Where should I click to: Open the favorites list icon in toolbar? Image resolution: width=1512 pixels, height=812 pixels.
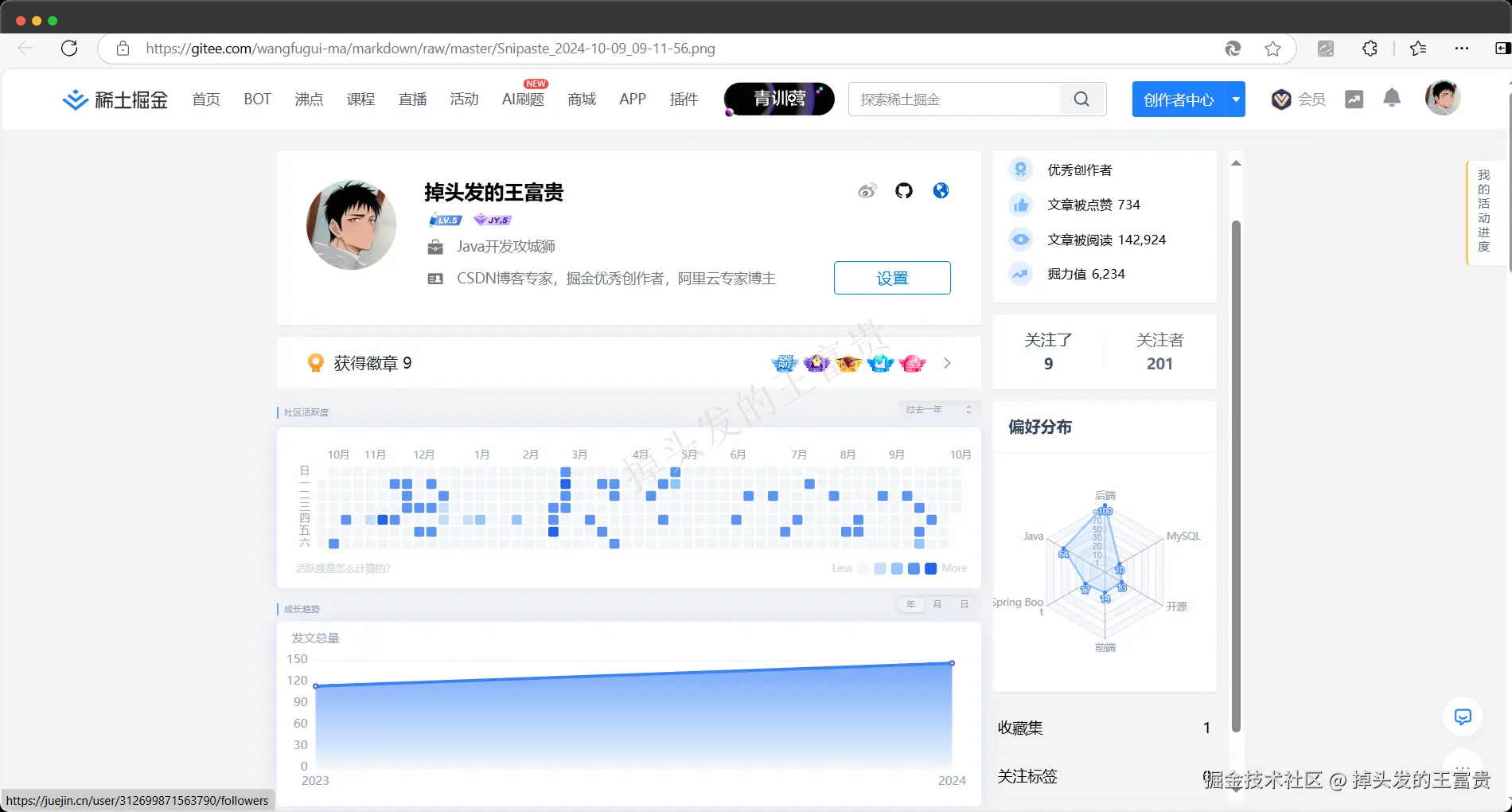pos(1418,49)
